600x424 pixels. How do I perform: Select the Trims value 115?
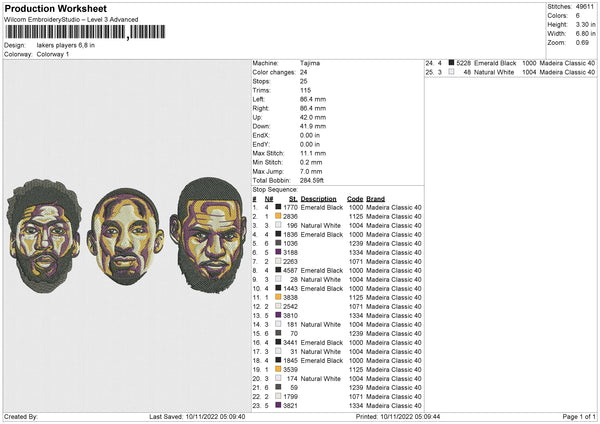click(x=306, y=90)
